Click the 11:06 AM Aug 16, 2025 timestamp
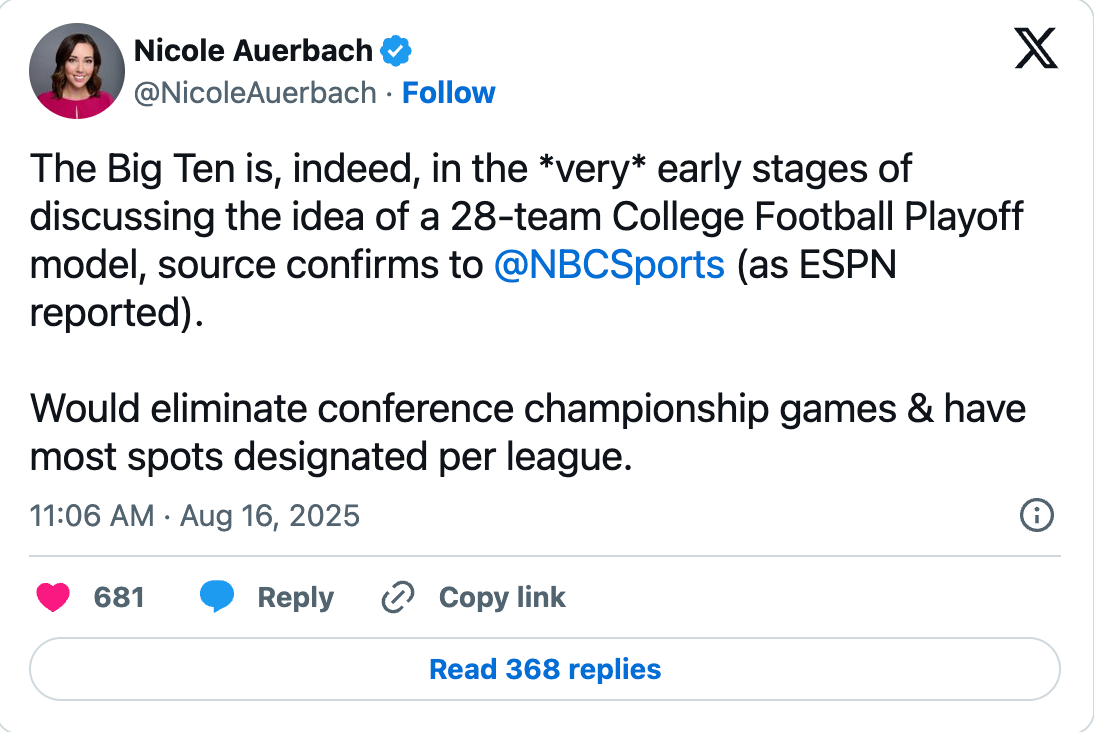Screen dimensions: 1094x732 [x=195, y=516]
